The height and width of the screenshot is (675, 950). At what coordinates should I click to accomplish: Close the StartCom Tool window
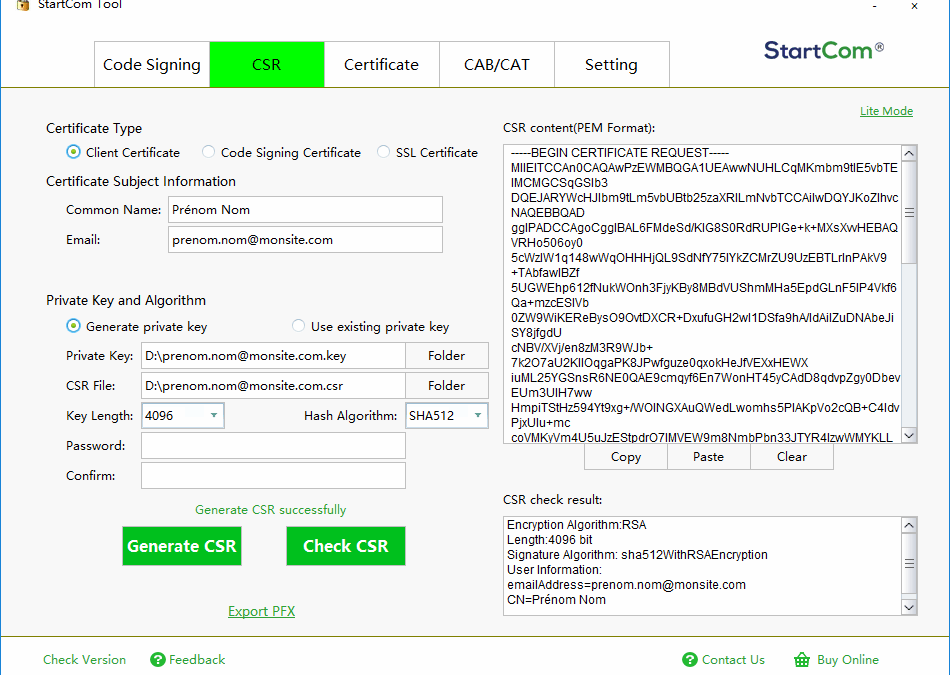tap(914, 5)
